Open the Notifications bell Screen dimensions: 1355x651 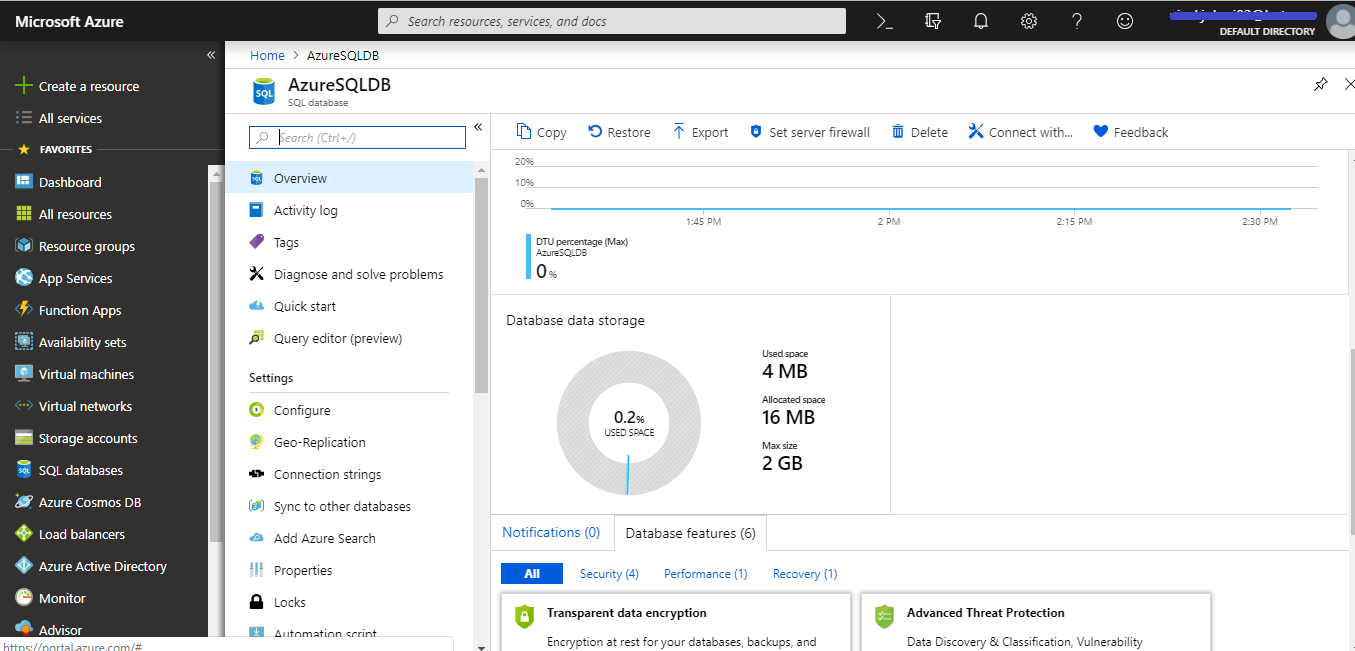[980, 20]
